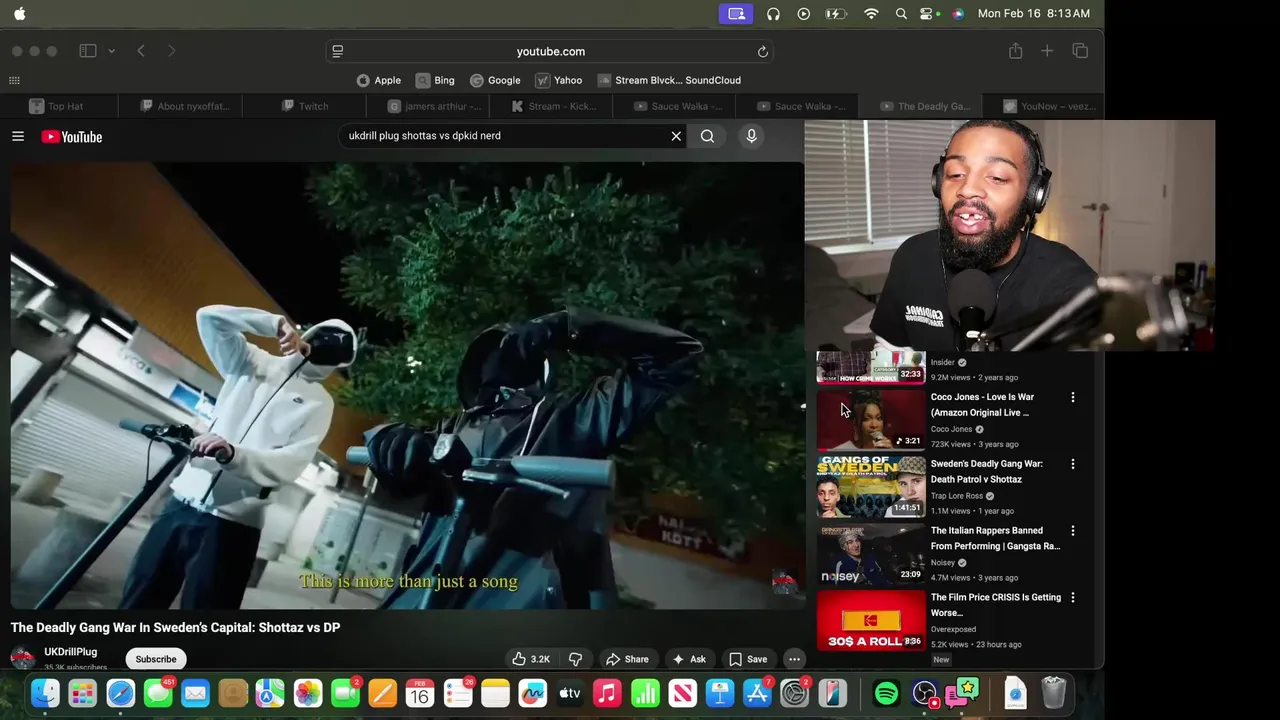Open the Dock Calendar showing 16
1280x720 pixels.
point(420,693)
